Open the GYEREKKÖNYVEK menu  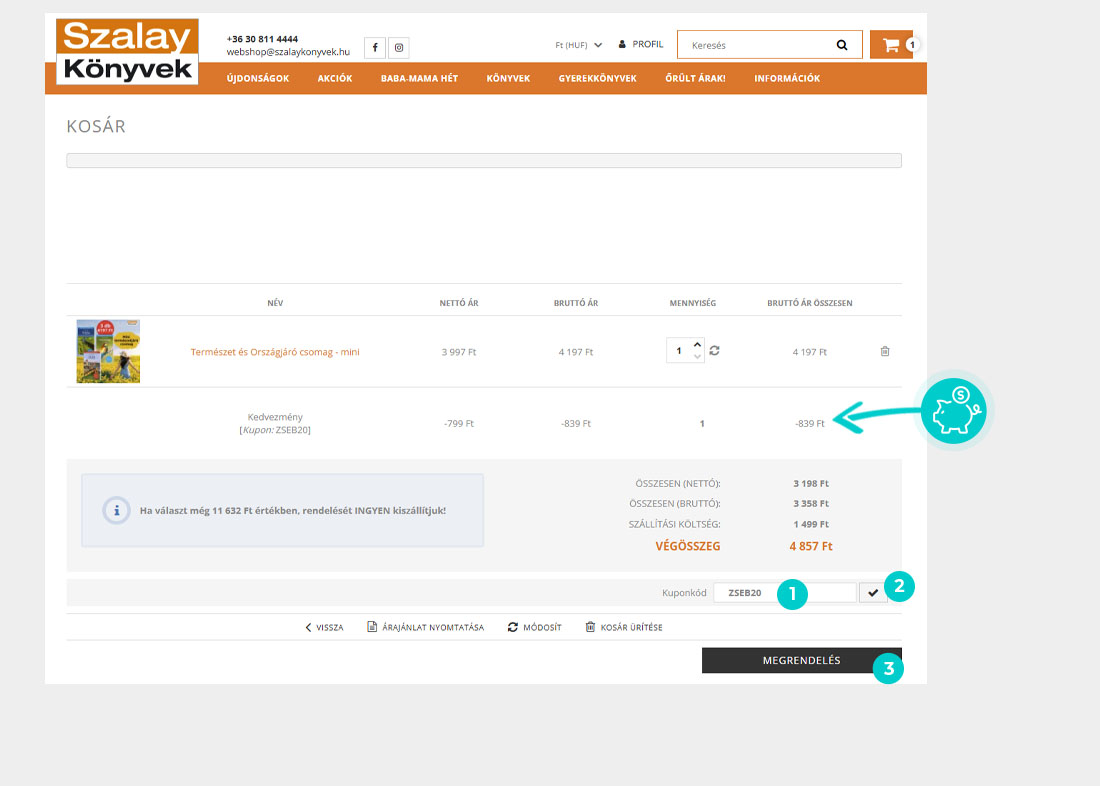click(x=597, y=79)
